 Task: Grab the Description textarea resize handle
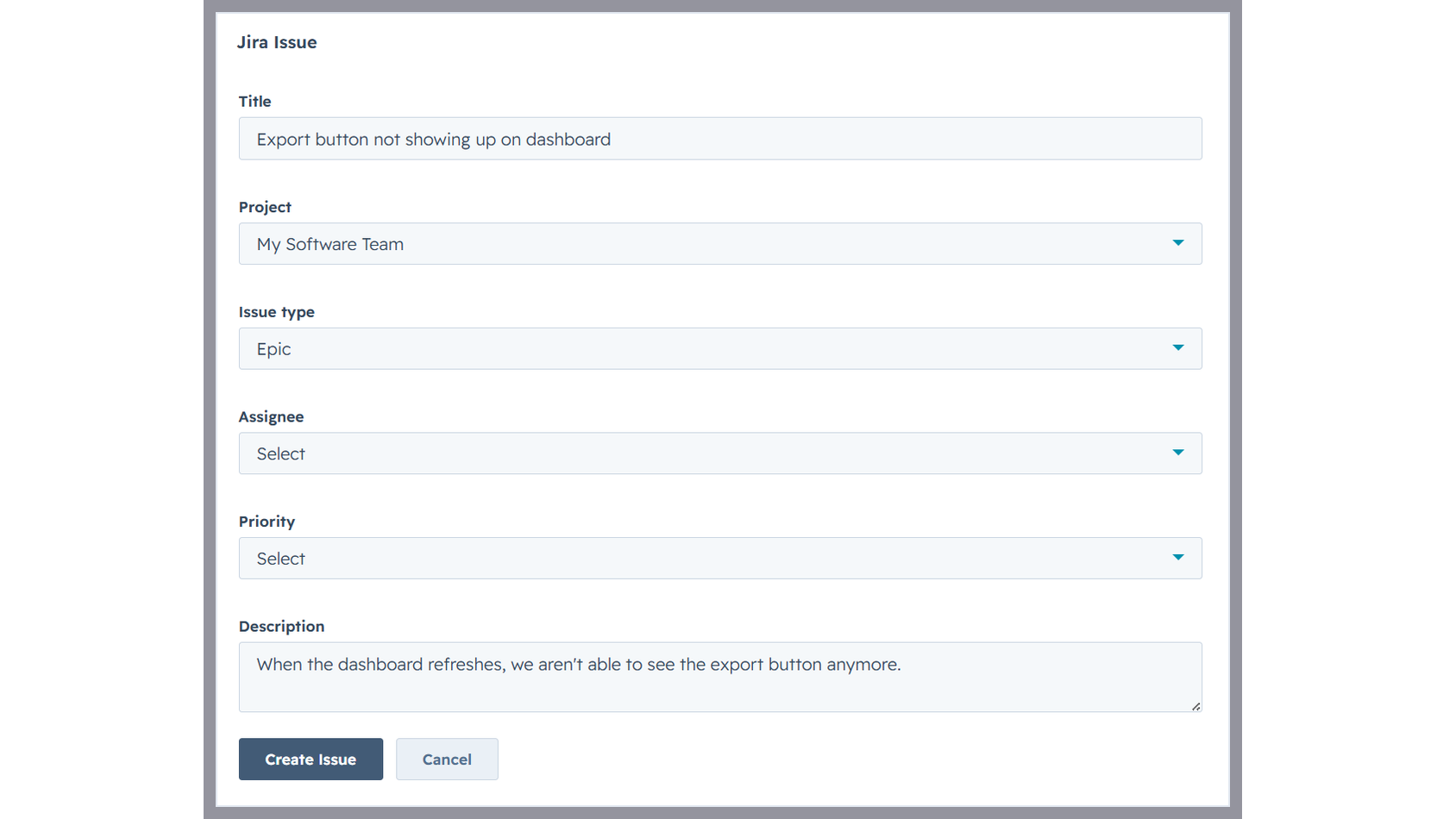[x=1196, y=706]
